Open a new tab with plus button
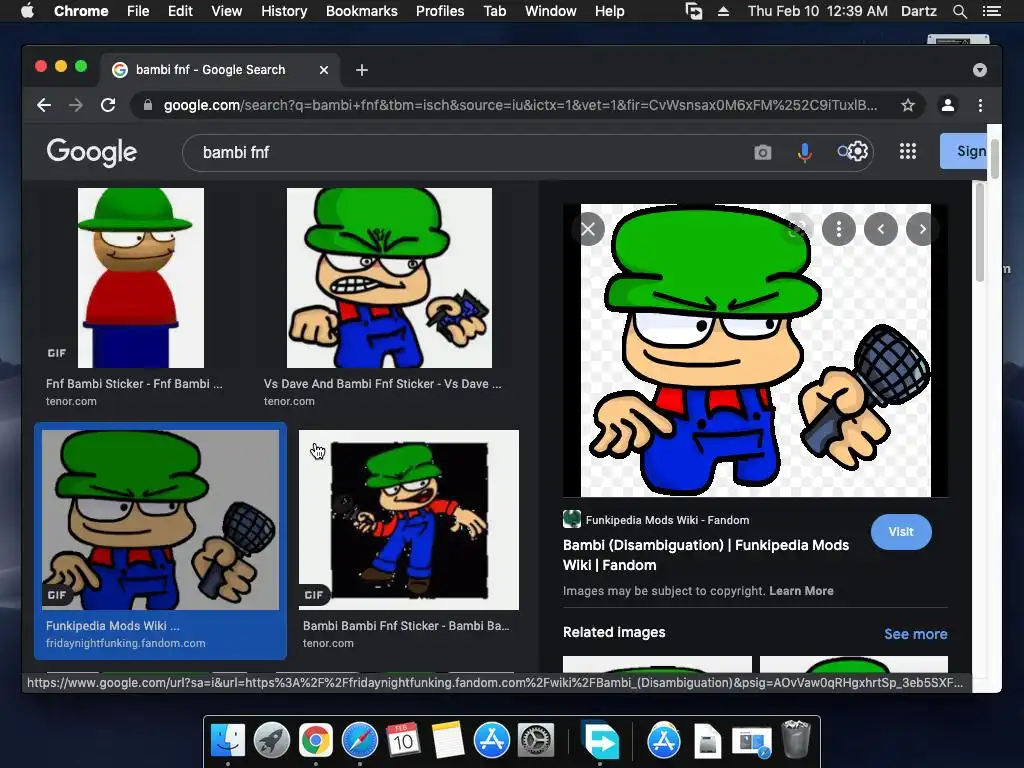 tap(362, 70)
